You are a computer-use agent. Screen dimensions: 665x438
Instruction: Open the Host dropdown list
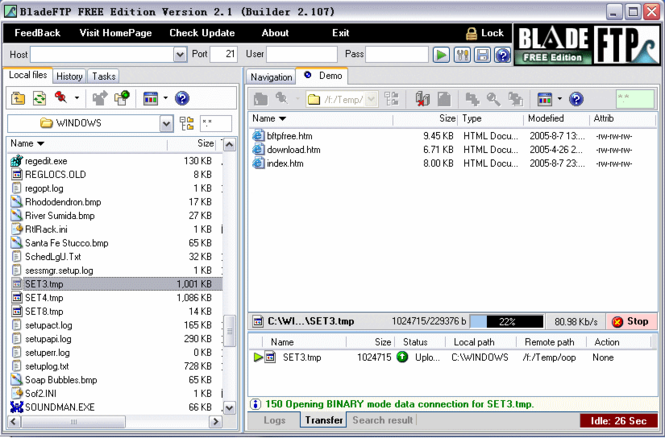click(x=180, y=55)
